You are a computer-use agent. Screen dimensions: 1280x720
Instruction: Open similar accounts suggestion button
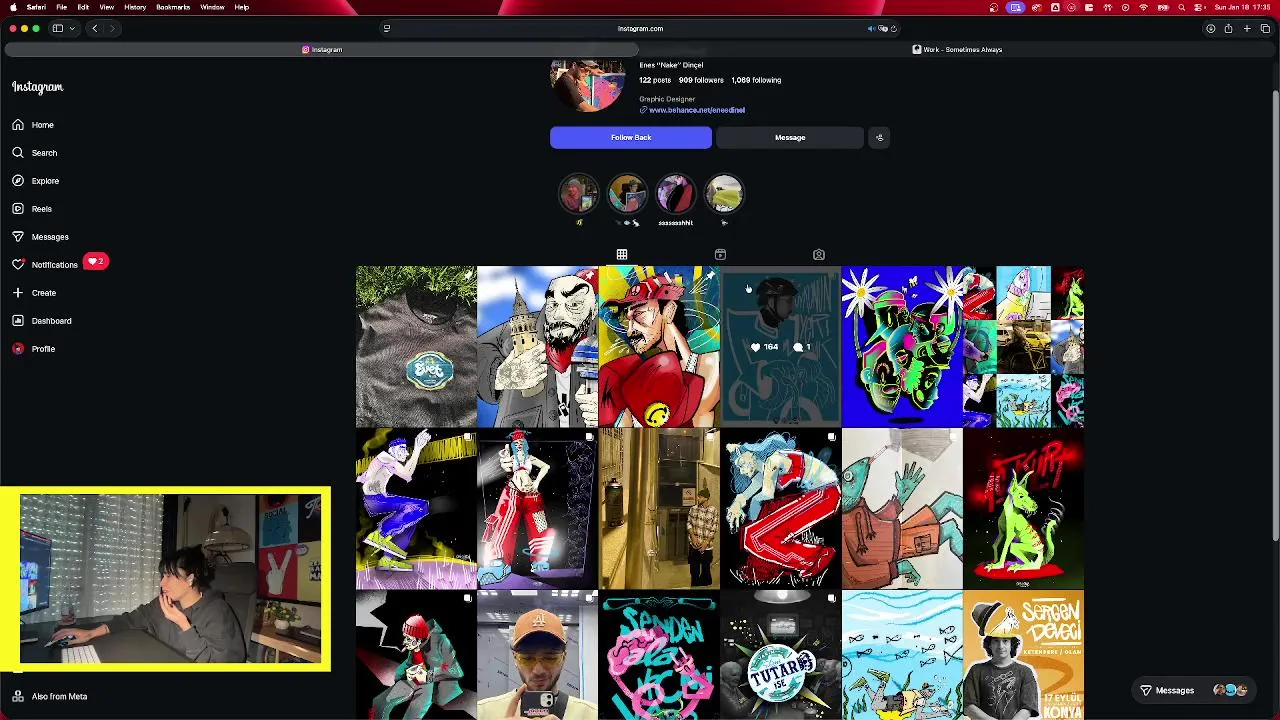click(879, 138)
